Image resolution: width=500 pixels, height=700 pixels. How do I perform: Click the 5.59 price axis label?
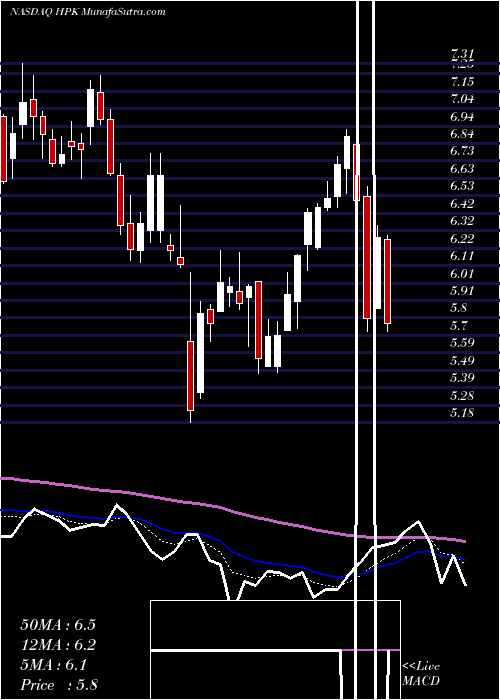click(462, 343)
